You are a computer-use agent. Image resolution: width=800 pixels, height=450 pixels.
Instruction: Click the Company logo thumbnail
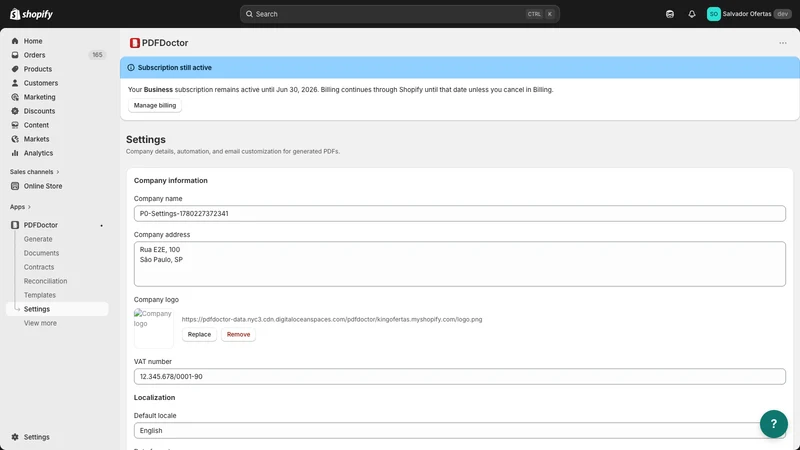(154, 328)
